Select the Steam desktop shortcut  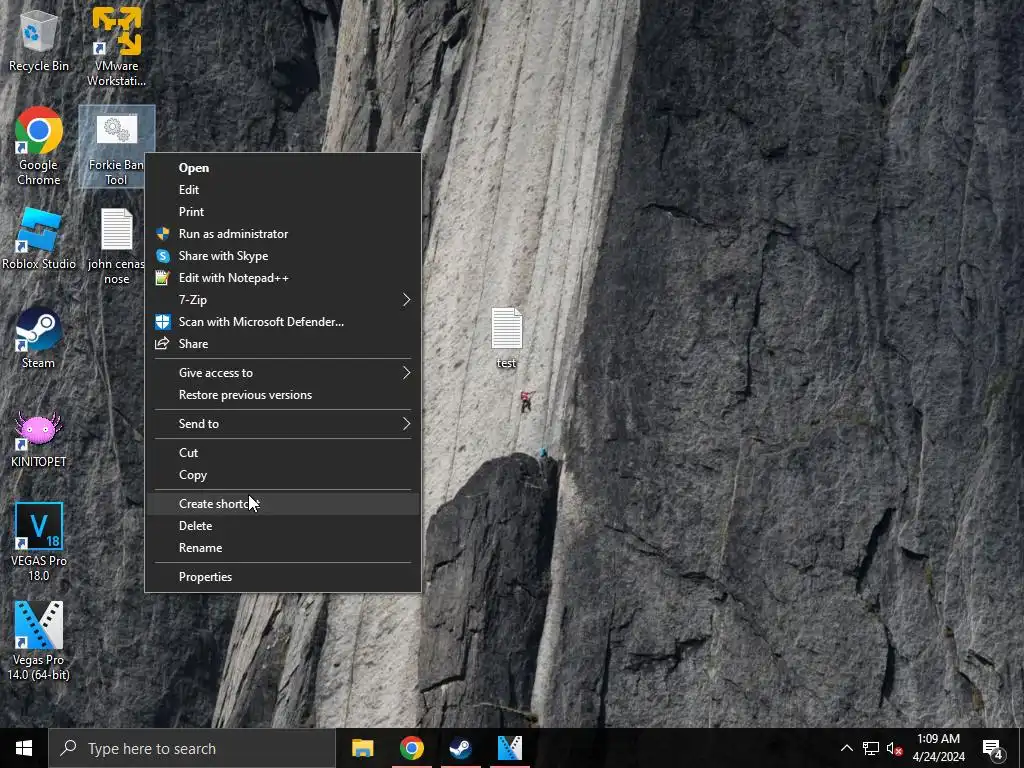point(39,338)
